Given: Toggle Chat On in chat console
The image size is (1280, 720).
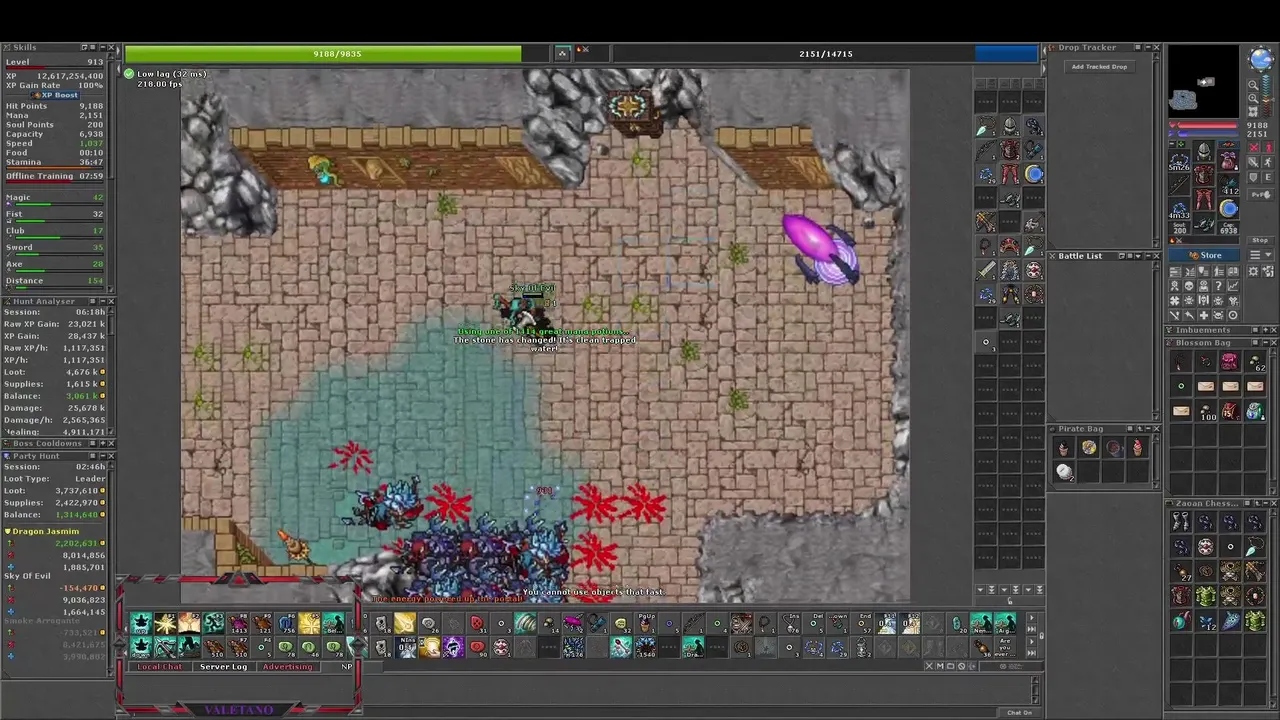Looking at the screenshot, I should [1020, 712].
